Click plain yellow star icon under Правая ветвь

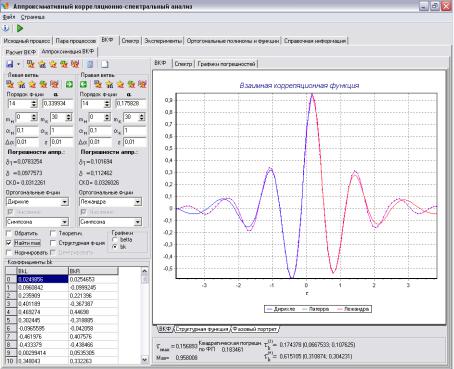pyautogui.click(x=120, y=84)
